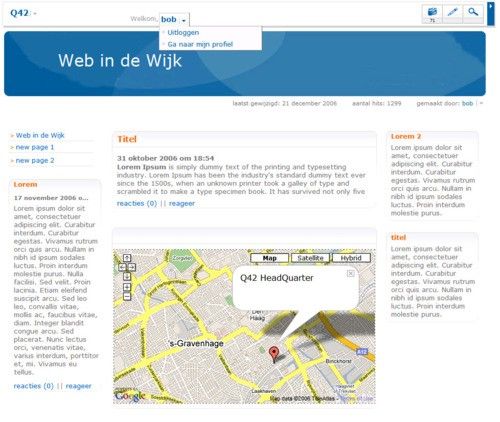Click the 'bob' author link near 'gemaakt door'
This screenshot has width=500, height=422.
pyautogui.click(x=467, y=104)
